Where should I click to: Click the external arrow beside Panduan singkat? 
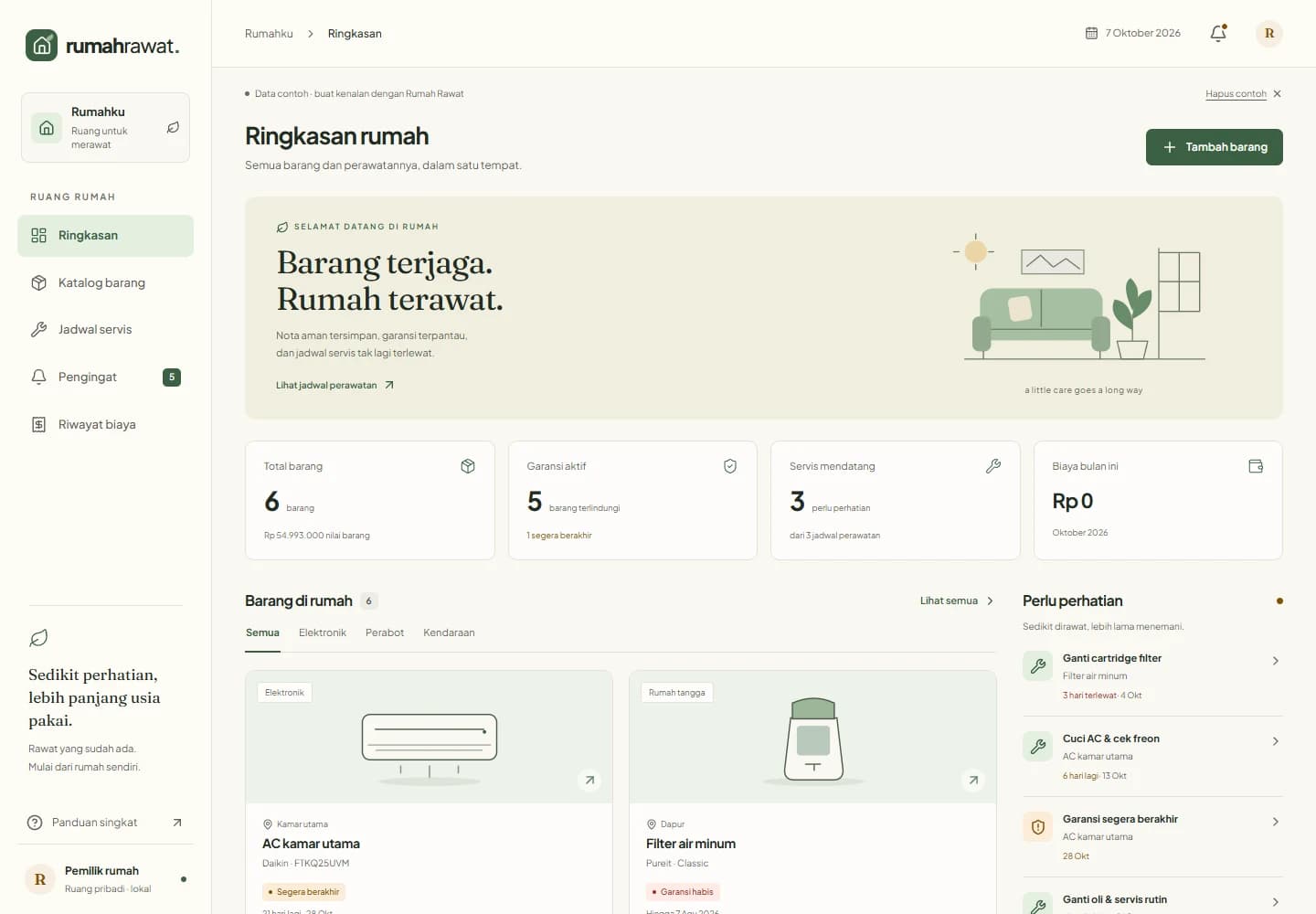point(177,823)
